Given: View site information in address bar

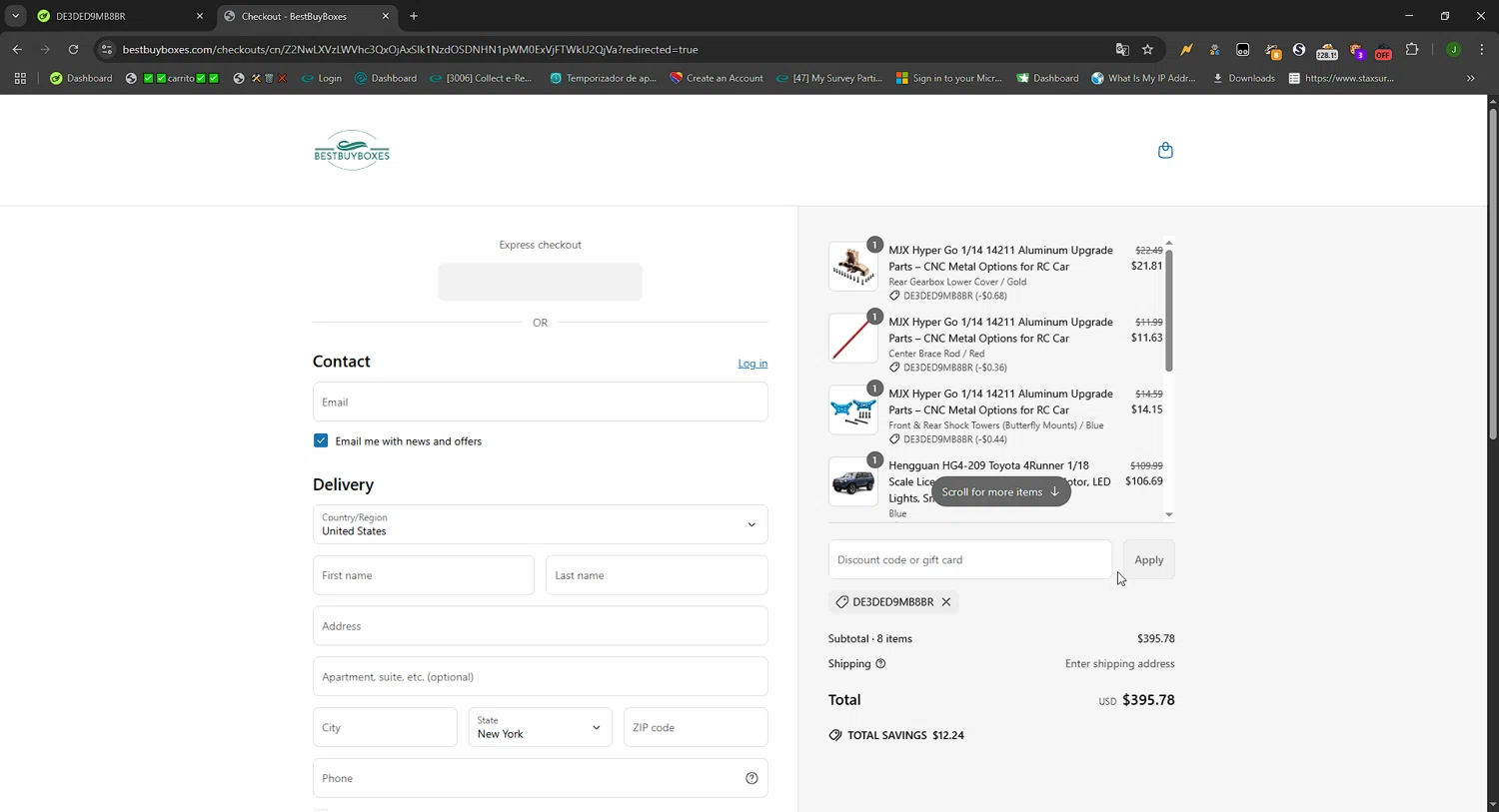Looking at the screenshot, I should [107, 49].
